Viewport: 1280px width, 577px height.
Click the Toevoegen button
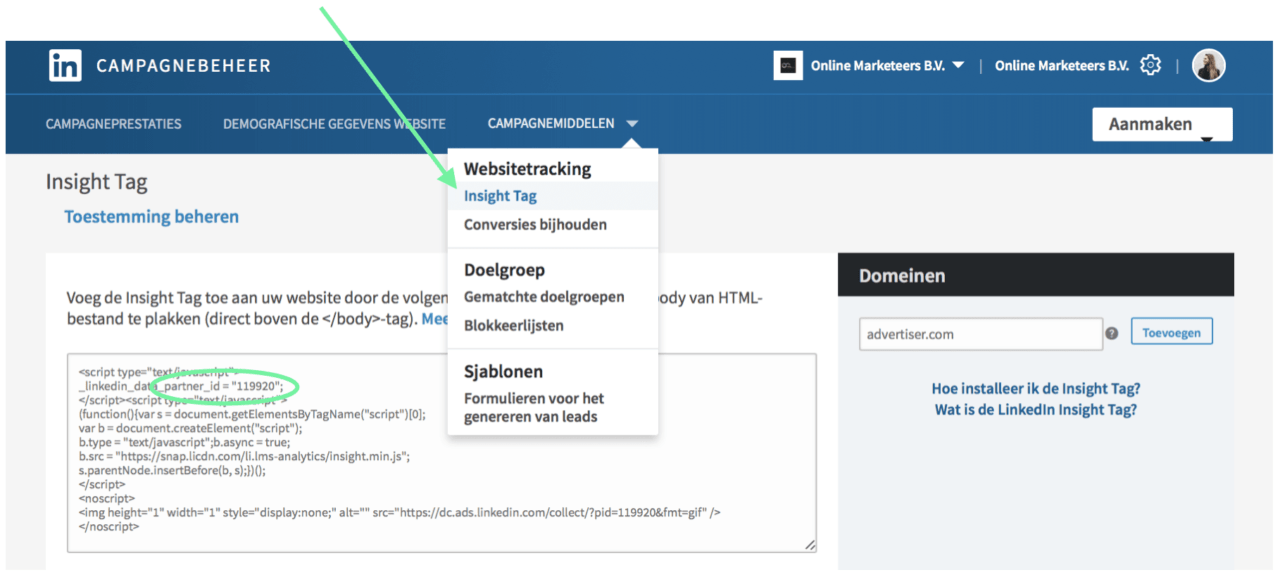[1171, 332]
